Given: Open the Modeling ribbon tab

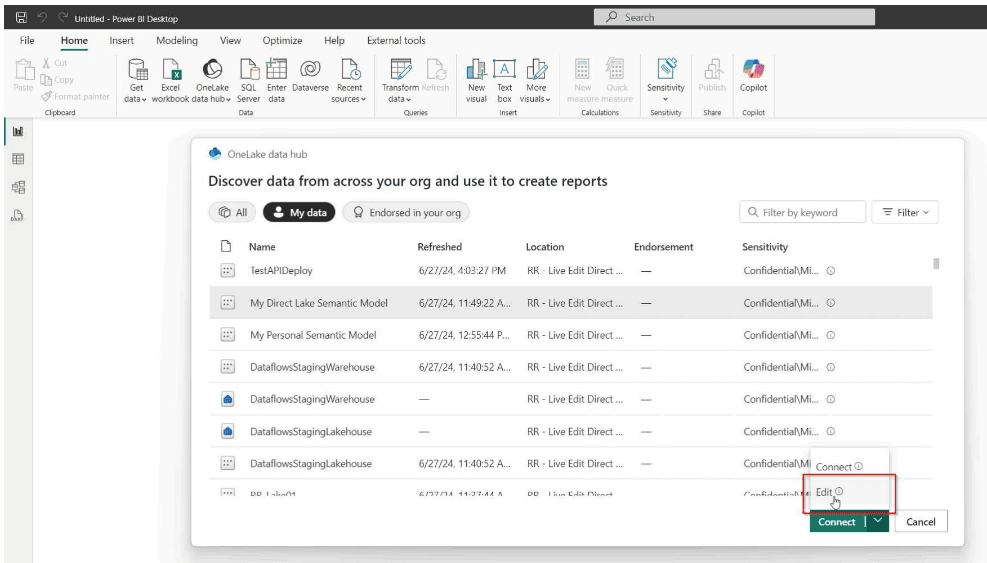Looking at the screenshot, I should pyautogui.click(x=176, y=41).
